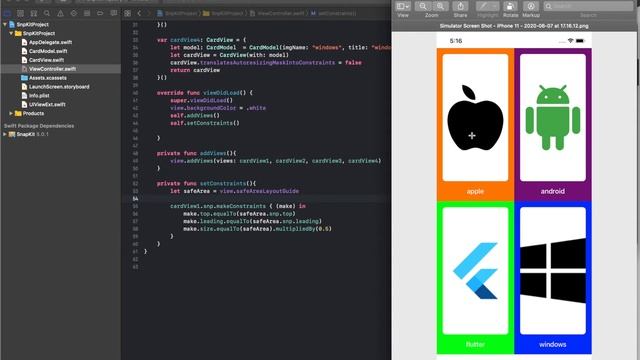Open the Debug navigator icon
The height and width of the screenshot is (360, 640).
tap(87, 13)
